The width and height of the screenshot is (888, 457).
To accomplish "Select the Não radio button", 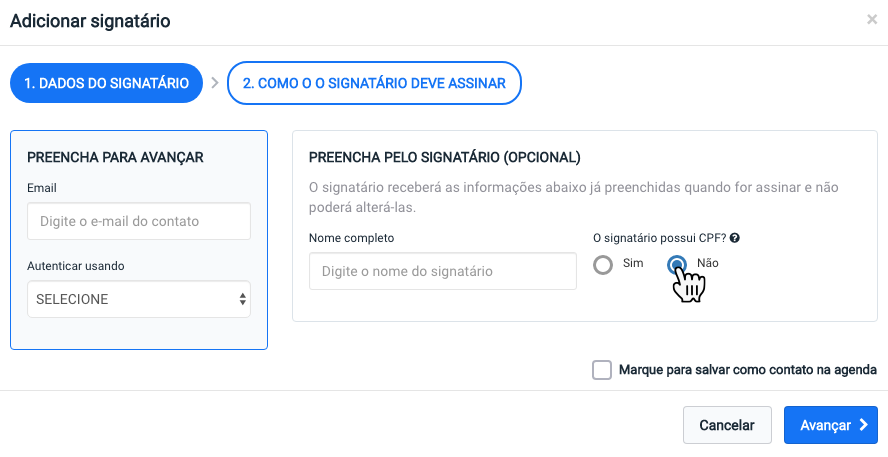I will tap(677, 264).
